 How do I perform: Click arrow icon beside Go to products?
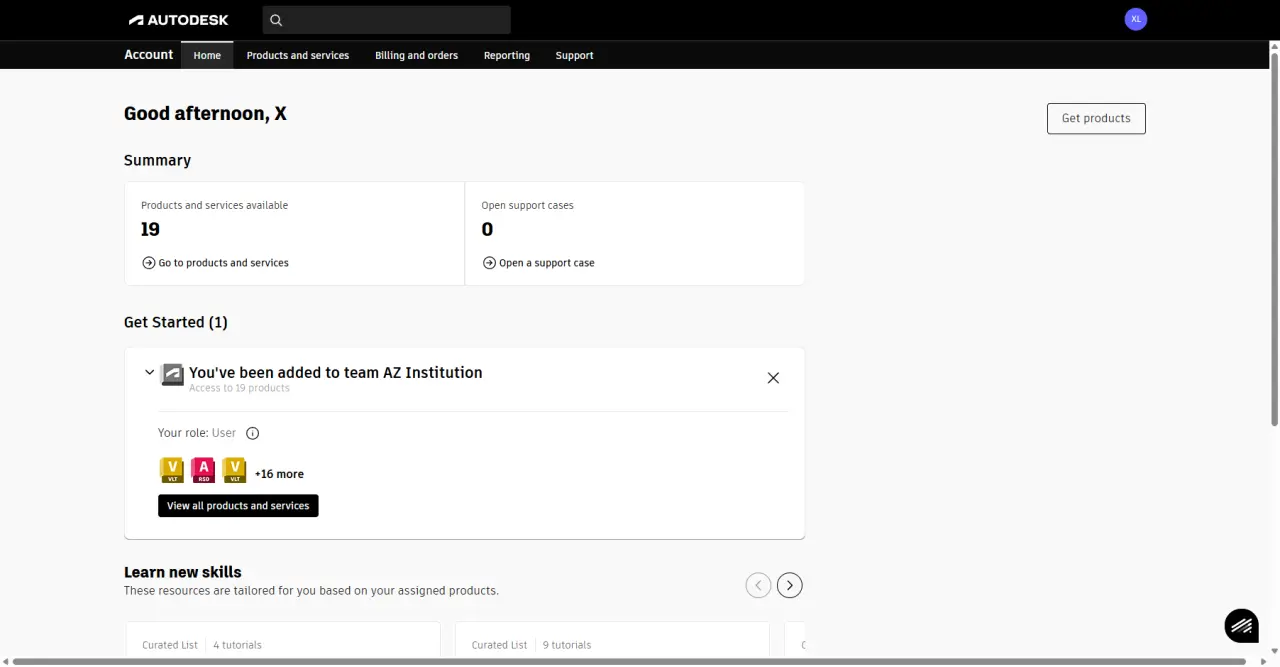point(149,263)
